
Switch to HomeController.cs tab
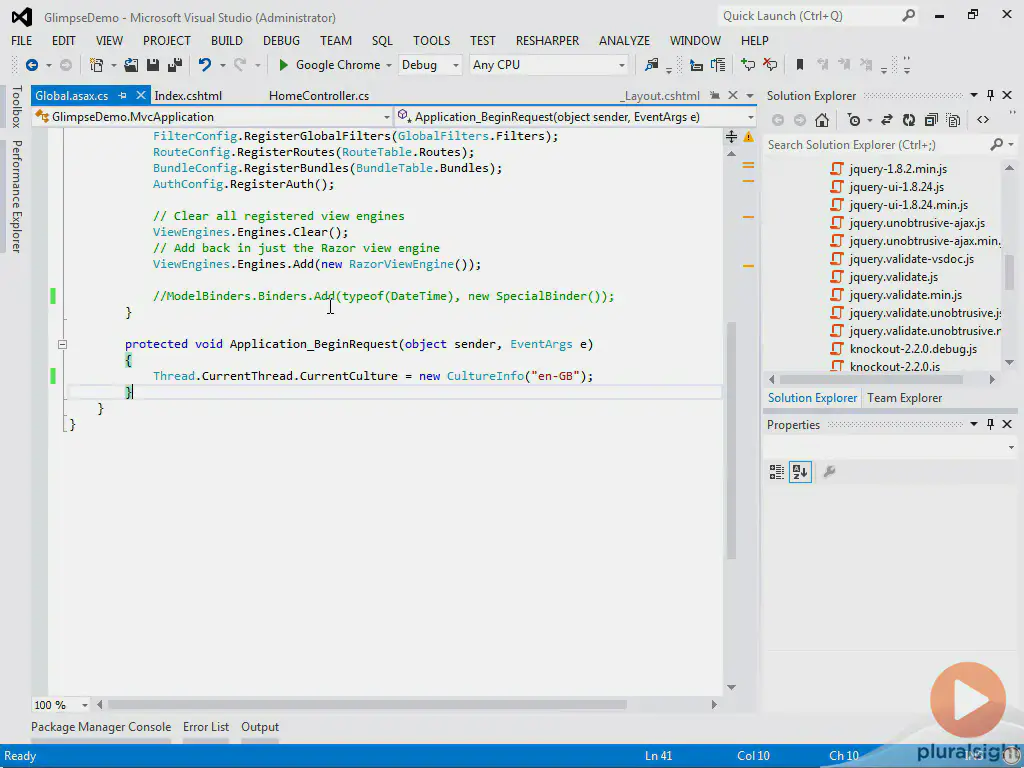319,95
